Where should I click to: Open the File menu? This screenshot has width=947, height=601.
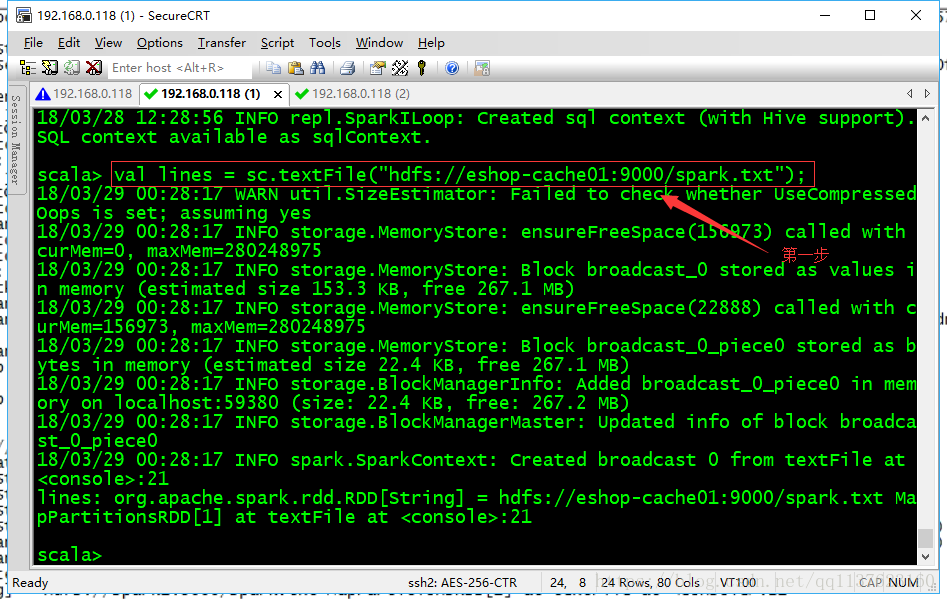33,43
